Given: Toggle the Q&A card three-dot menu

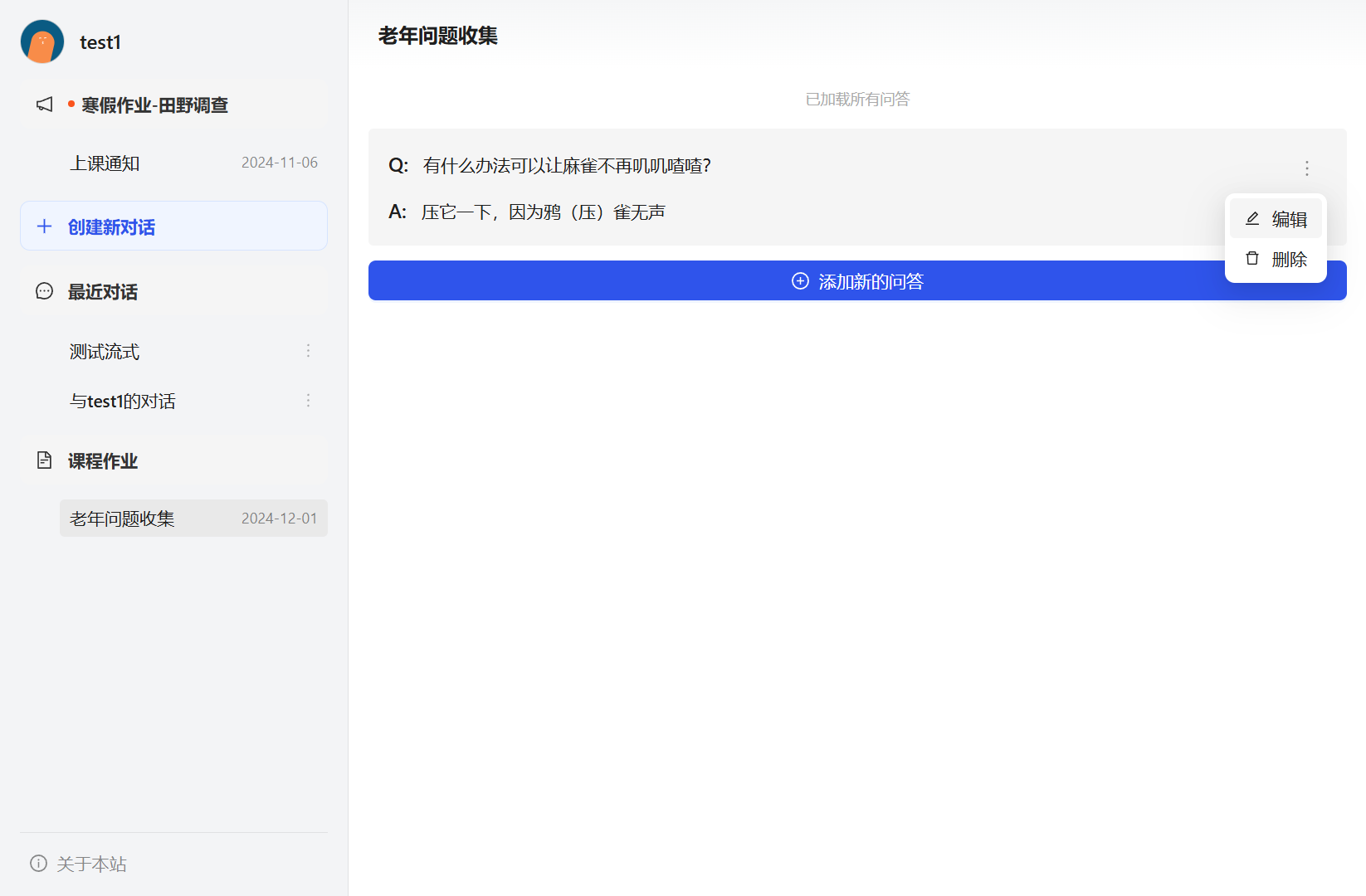Looking at the screenshot, I should coord(1306,168).
